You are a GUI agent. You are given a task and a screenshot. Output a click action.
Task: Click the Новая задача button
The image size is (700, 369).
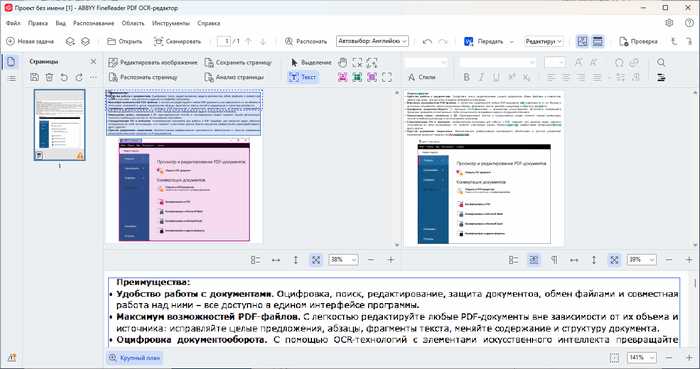[x=30, y=41]
